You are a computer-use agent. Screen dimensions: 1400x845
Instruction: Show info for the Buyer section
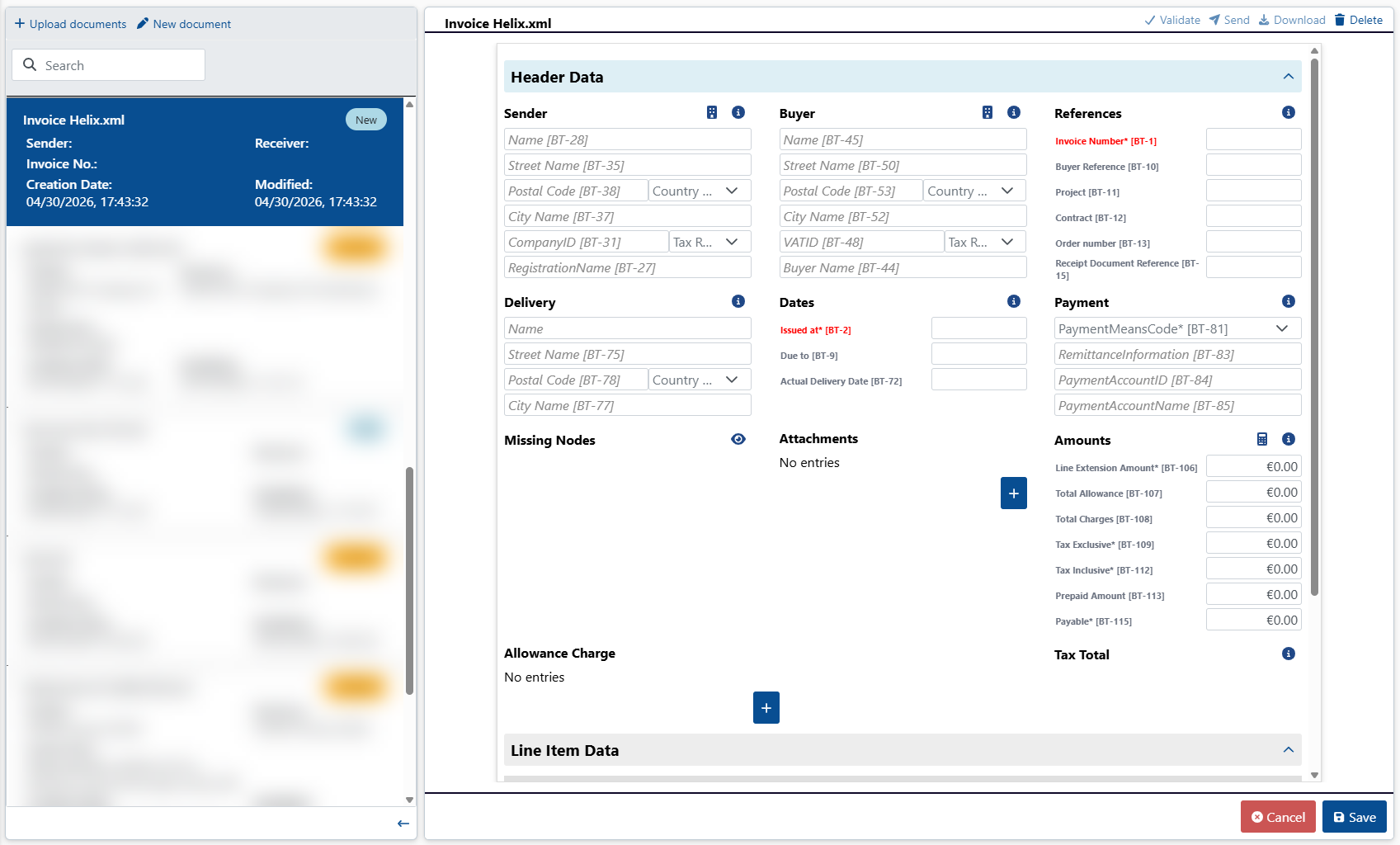click(x=1014, y=112)
